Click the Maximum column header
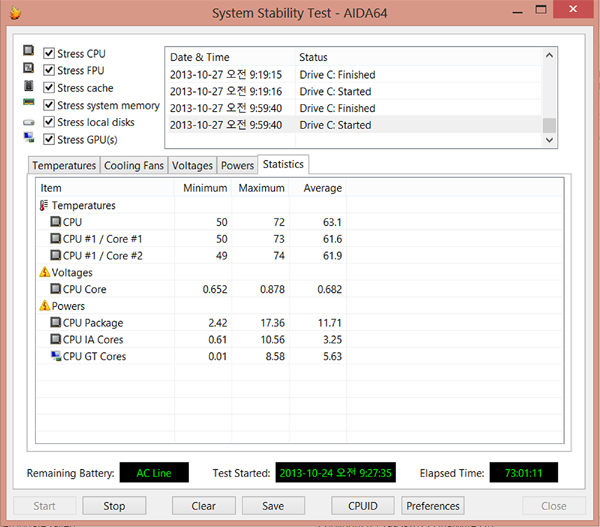Image resolution: width=600 pixels, height=527 pixels. tap(260, 188)
